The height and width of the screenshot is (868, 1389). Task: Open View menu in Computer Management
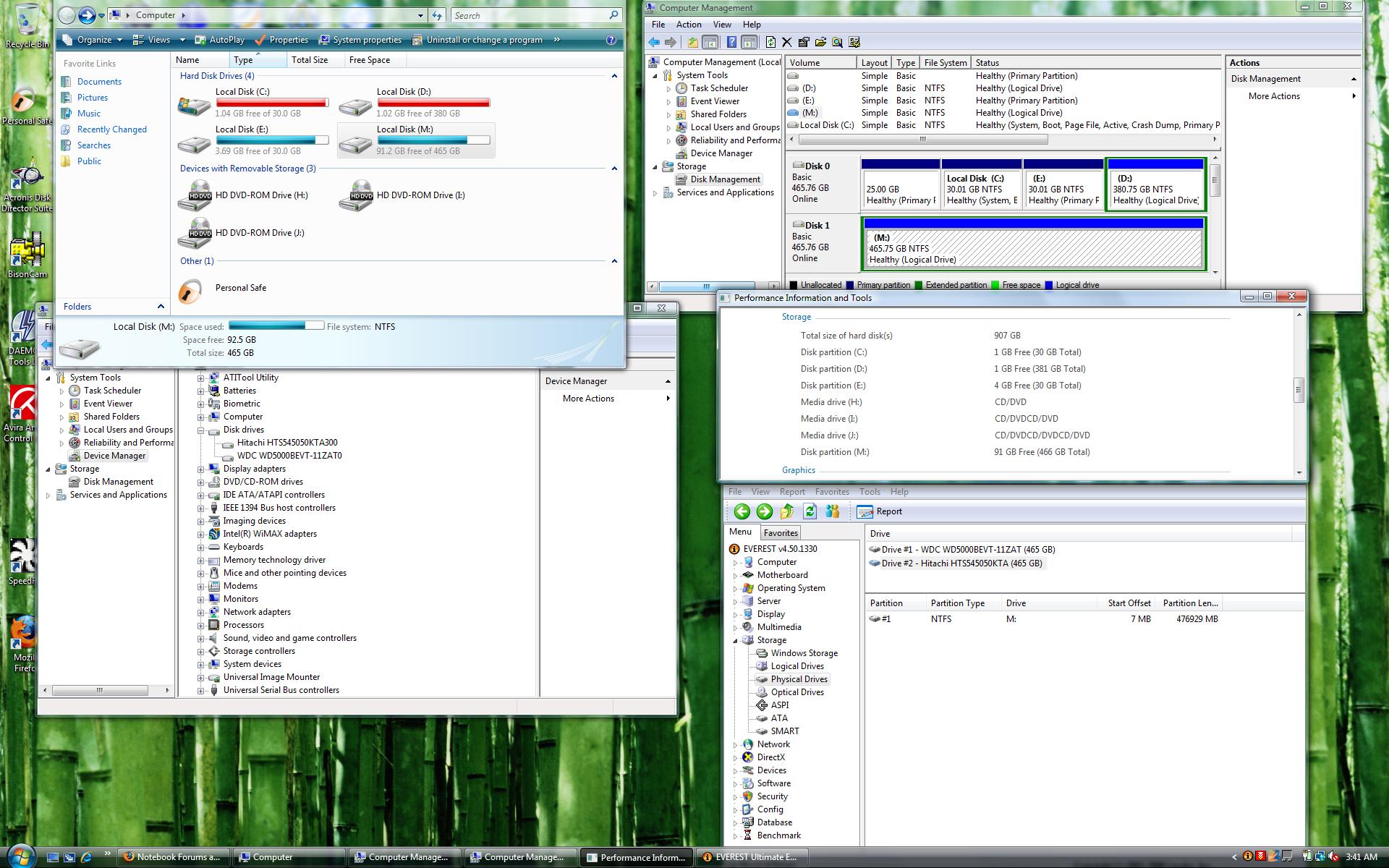(x=722, y=25)
